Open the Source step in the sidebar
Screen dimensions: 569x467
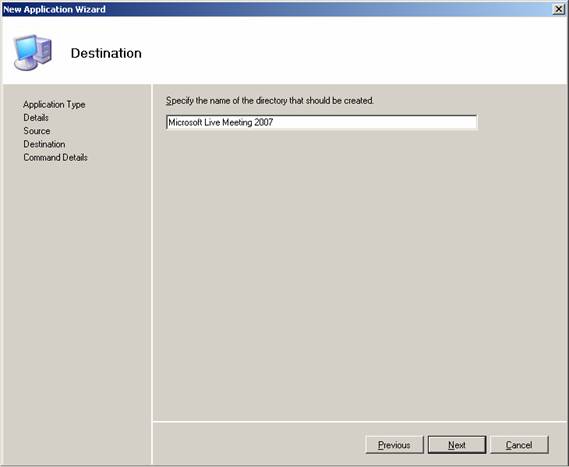pos(37,131)
